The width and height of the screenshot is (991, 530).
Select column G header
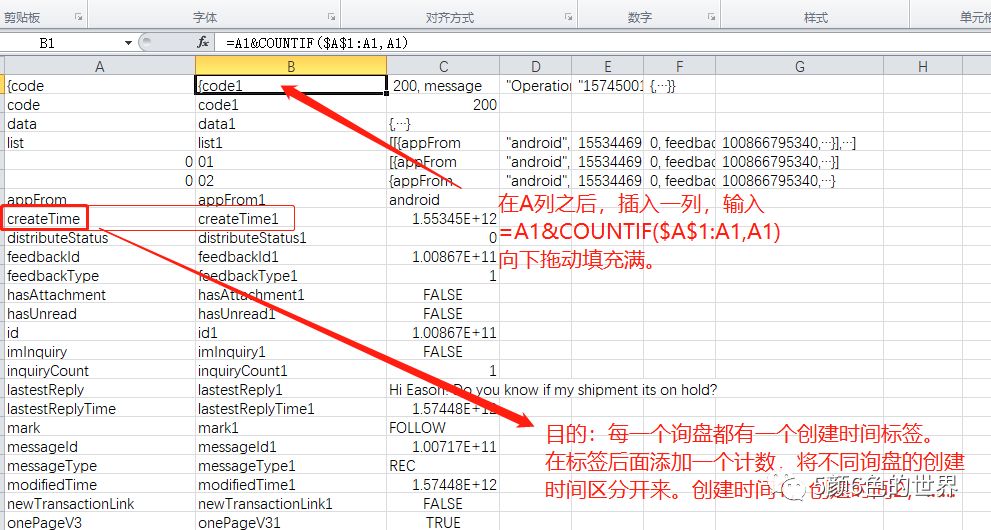(x=799, y=66)
